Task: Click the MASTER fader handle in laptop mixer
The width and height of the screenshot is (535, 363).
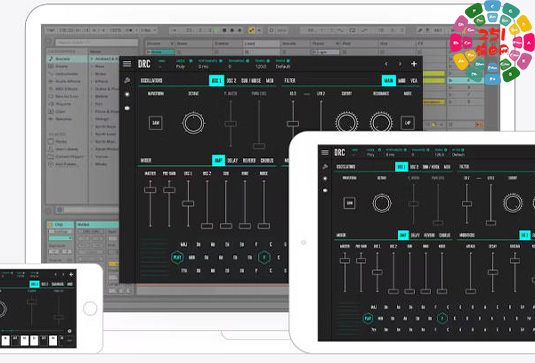Action: click(150, 190)
